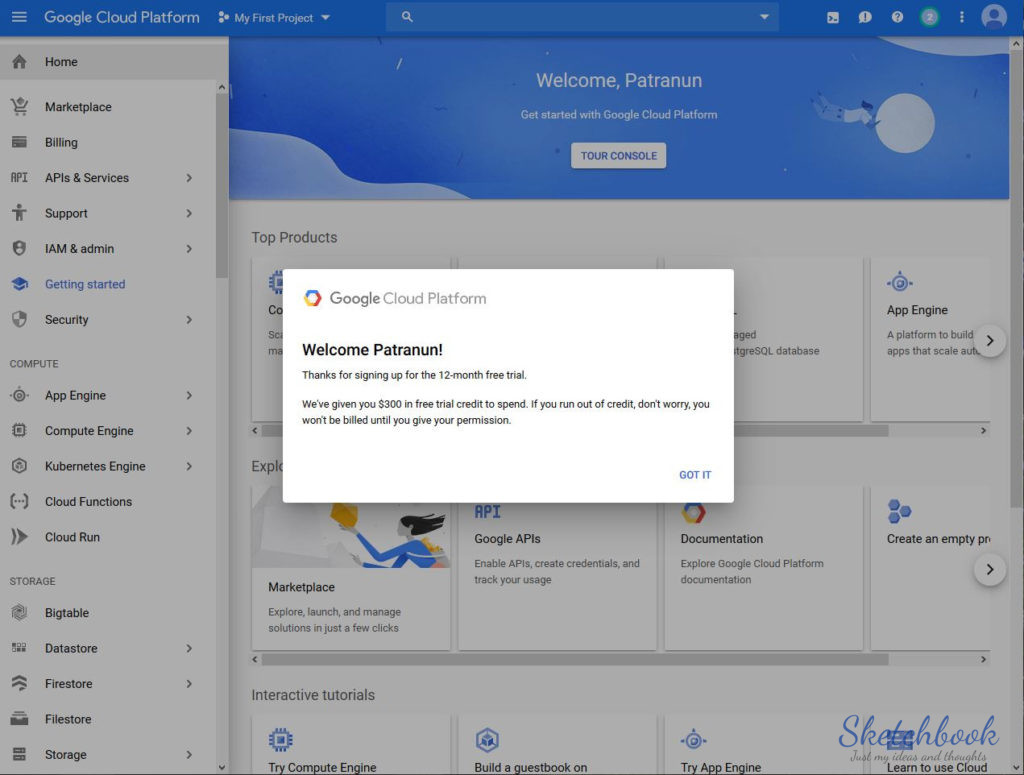Screen dimensions: 1024x775
Task: Dismiss welcome dialog with GOT IT
Action: [695, 475]
